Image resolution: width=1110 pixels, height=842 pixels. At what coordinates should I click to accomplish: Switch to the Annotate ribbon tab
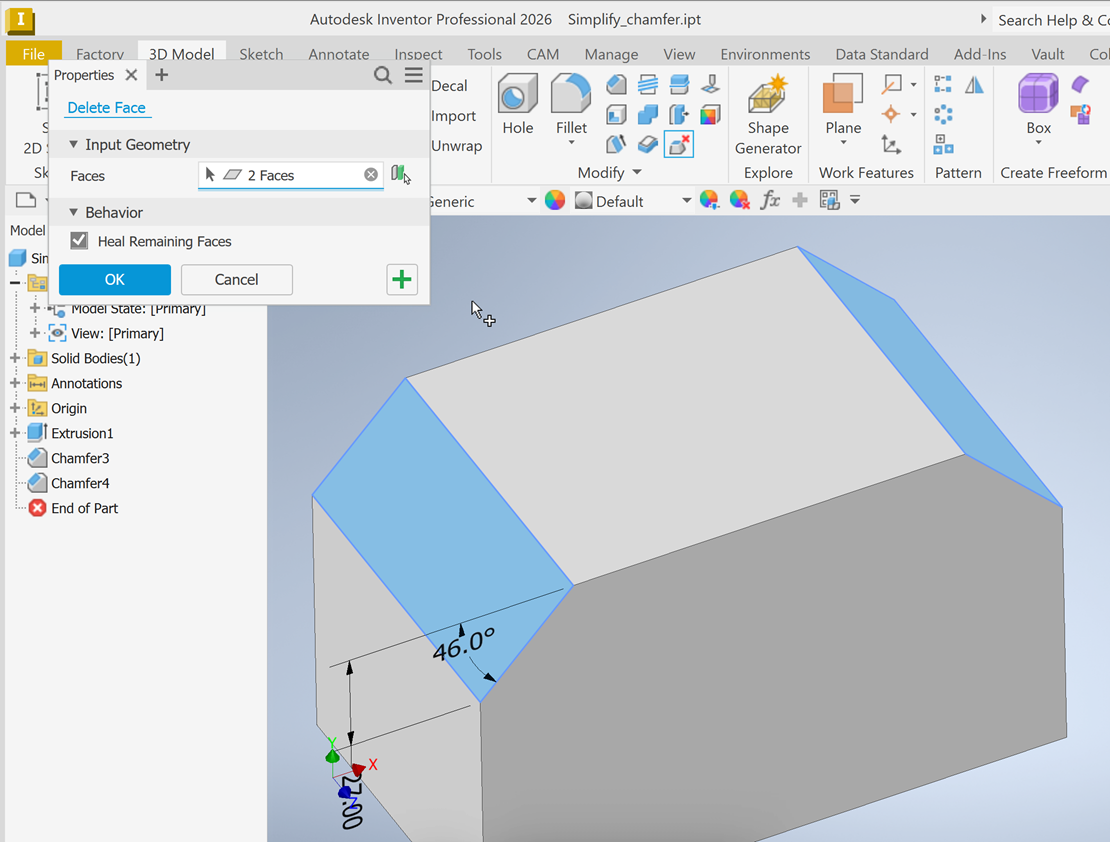click(338, 54)
